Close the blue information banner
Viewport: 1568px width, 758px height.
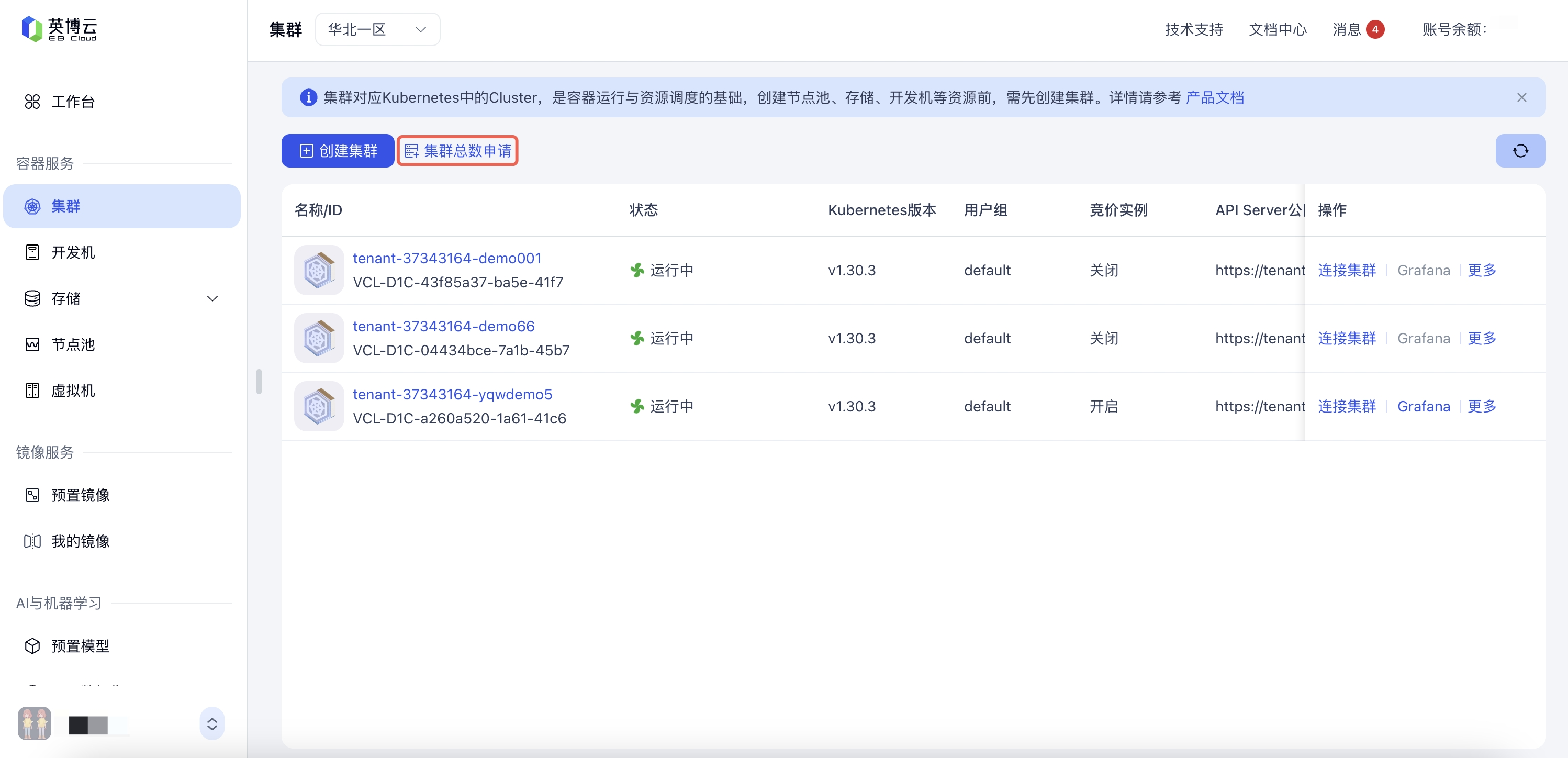click(1521, 97)
